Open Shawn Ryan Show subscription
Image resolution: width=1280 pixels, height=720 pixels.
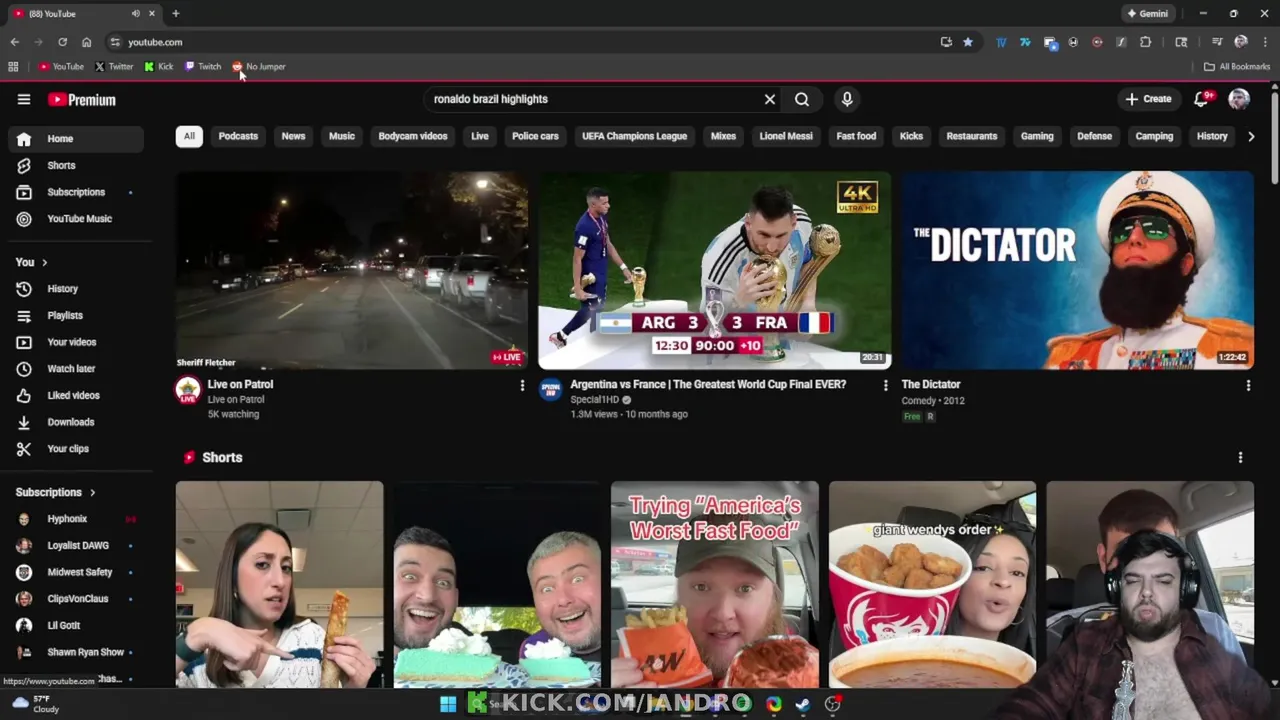(x=76, y=652)
